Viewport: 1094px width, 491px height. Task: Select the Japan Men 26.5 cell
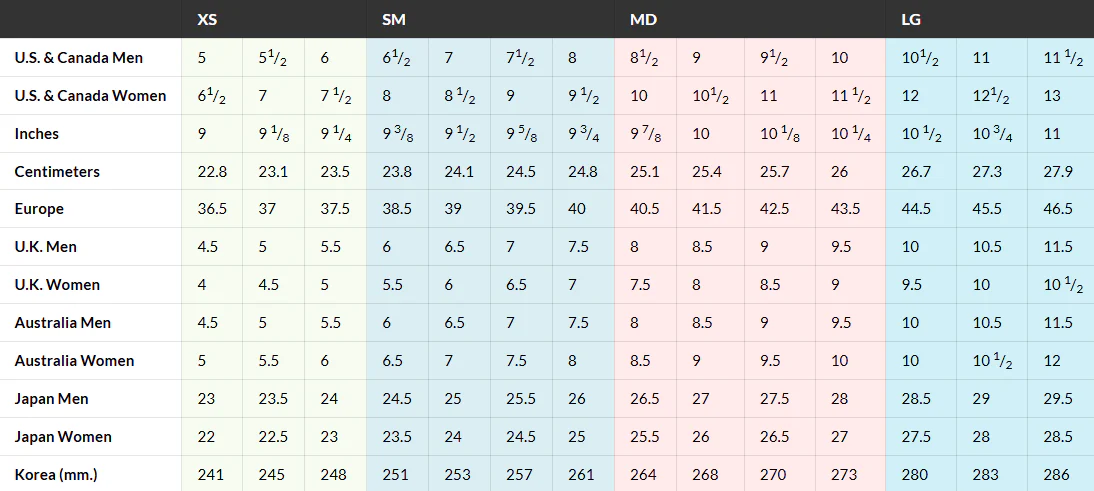(x=645, y=399)
